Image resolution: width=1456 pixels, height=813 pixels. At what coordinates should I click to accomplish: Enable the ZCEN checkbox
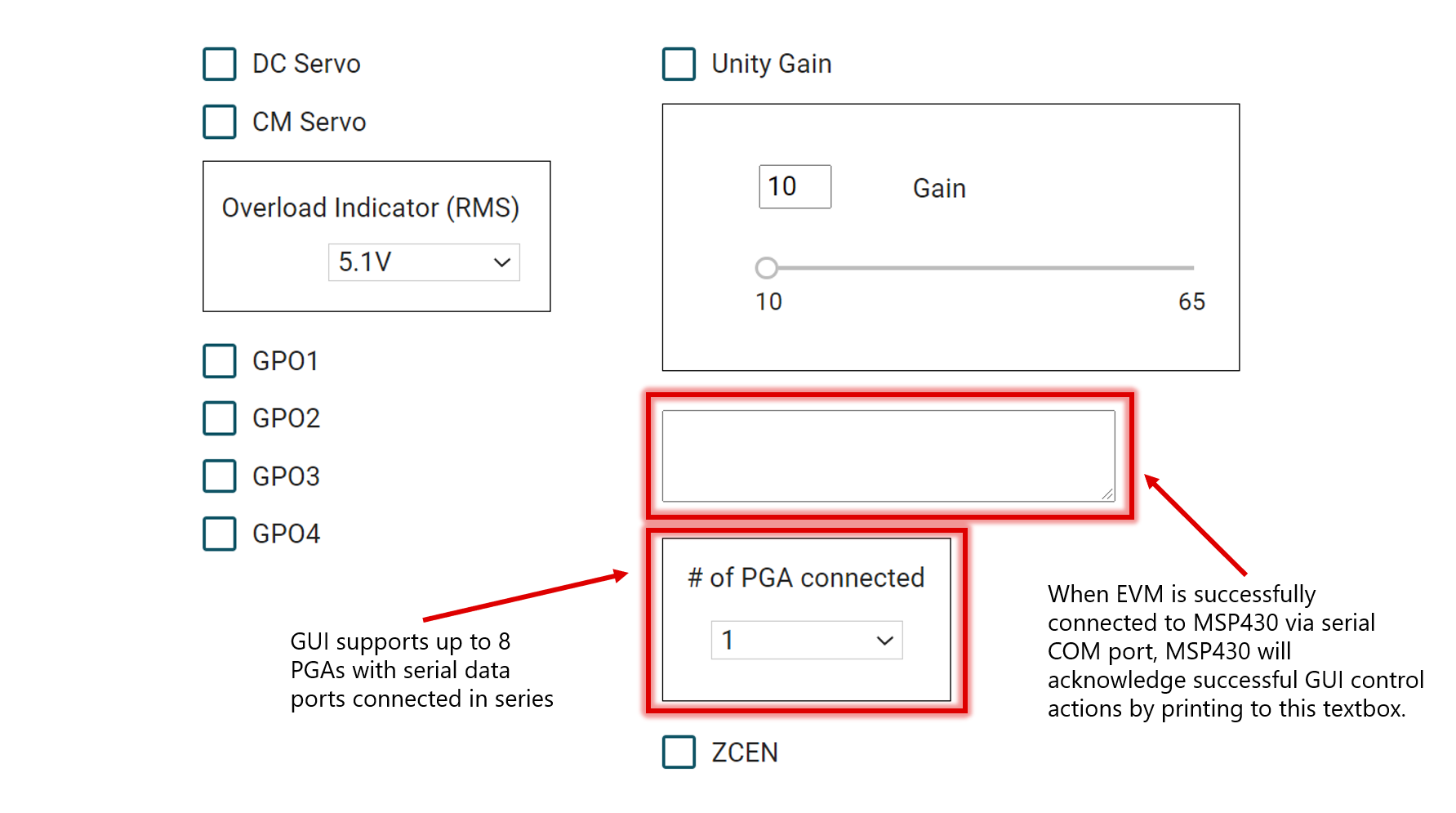coord(679,753)
